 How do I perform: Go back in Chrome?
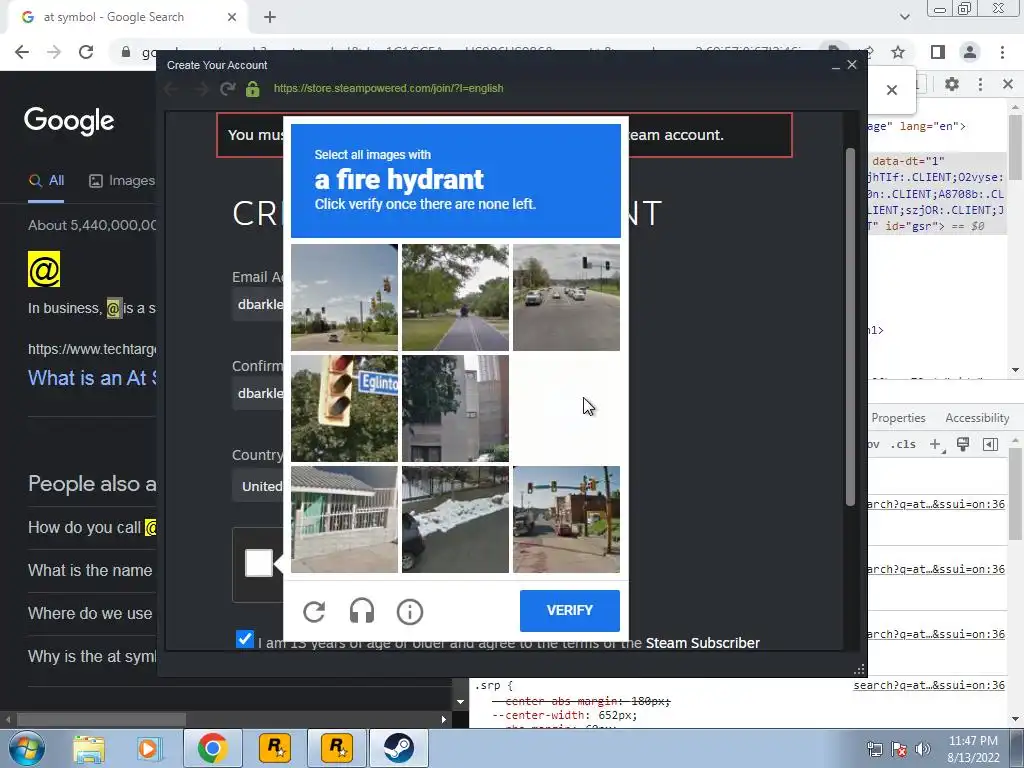click(x=22, y=52)
